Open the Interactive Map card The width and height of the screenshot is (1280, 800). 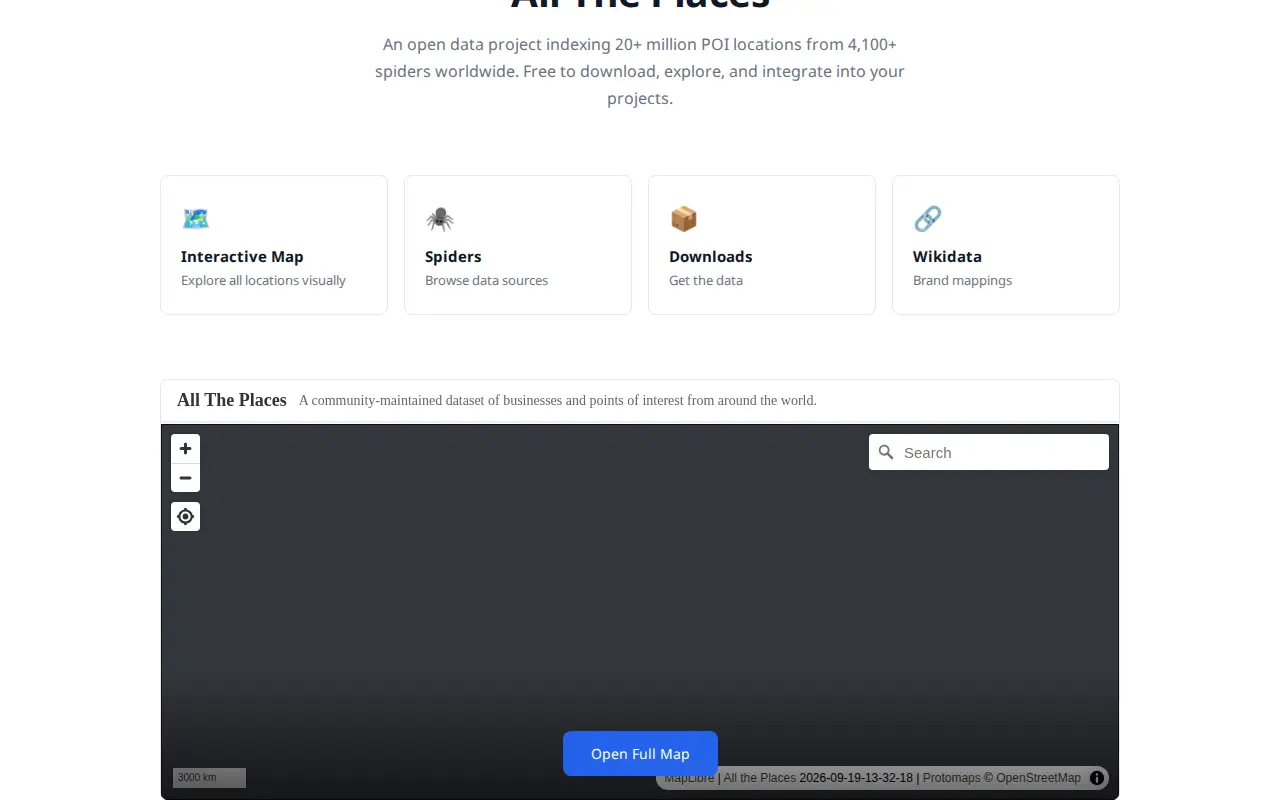[274, 245]
